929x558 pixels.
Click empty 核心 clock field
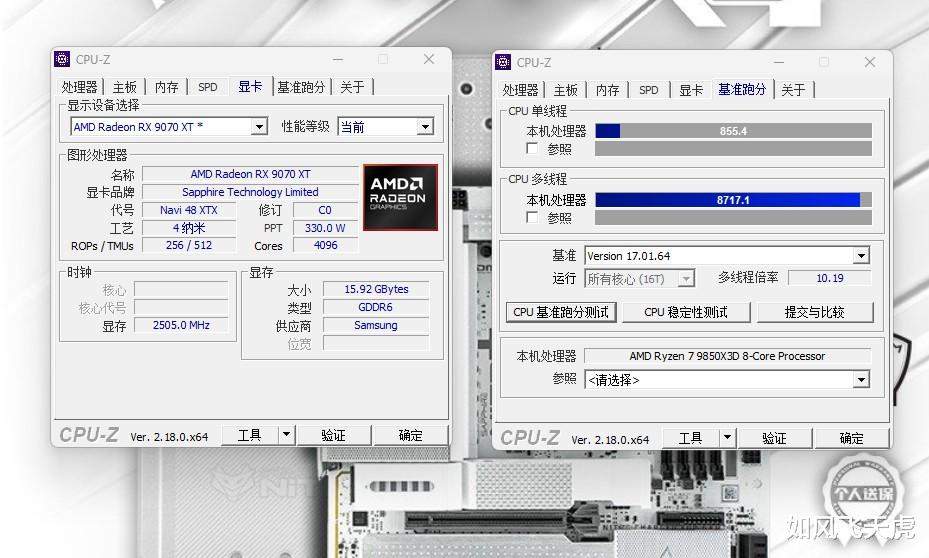pos(181,289)
